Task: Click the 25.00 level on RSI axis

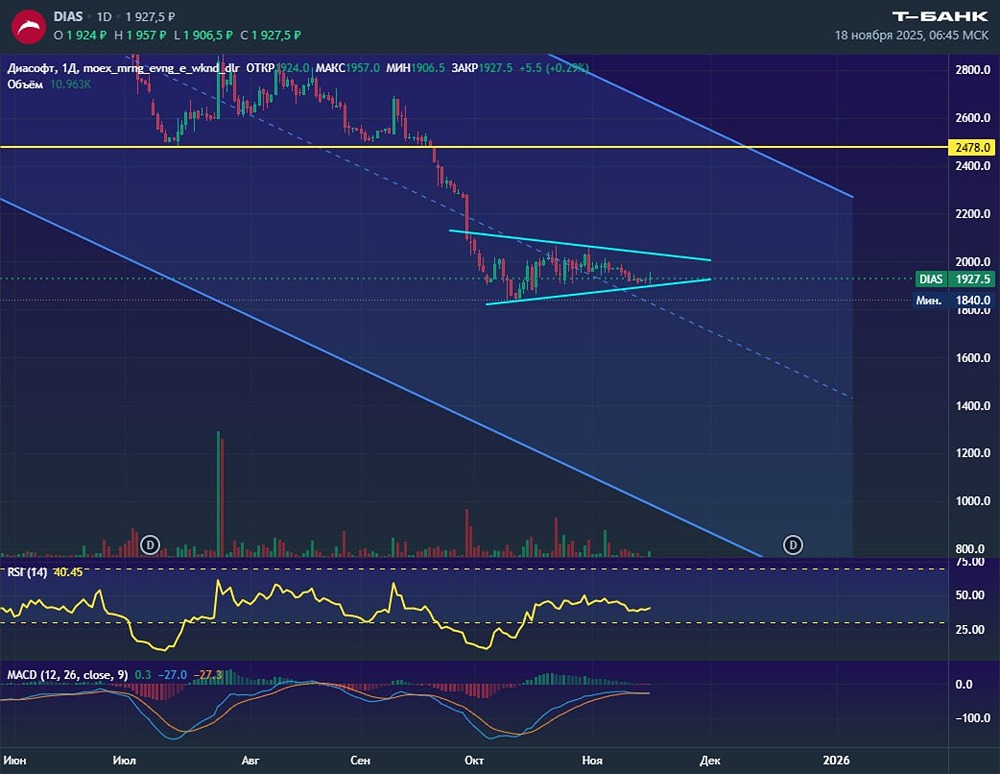Action: [970, 629]
